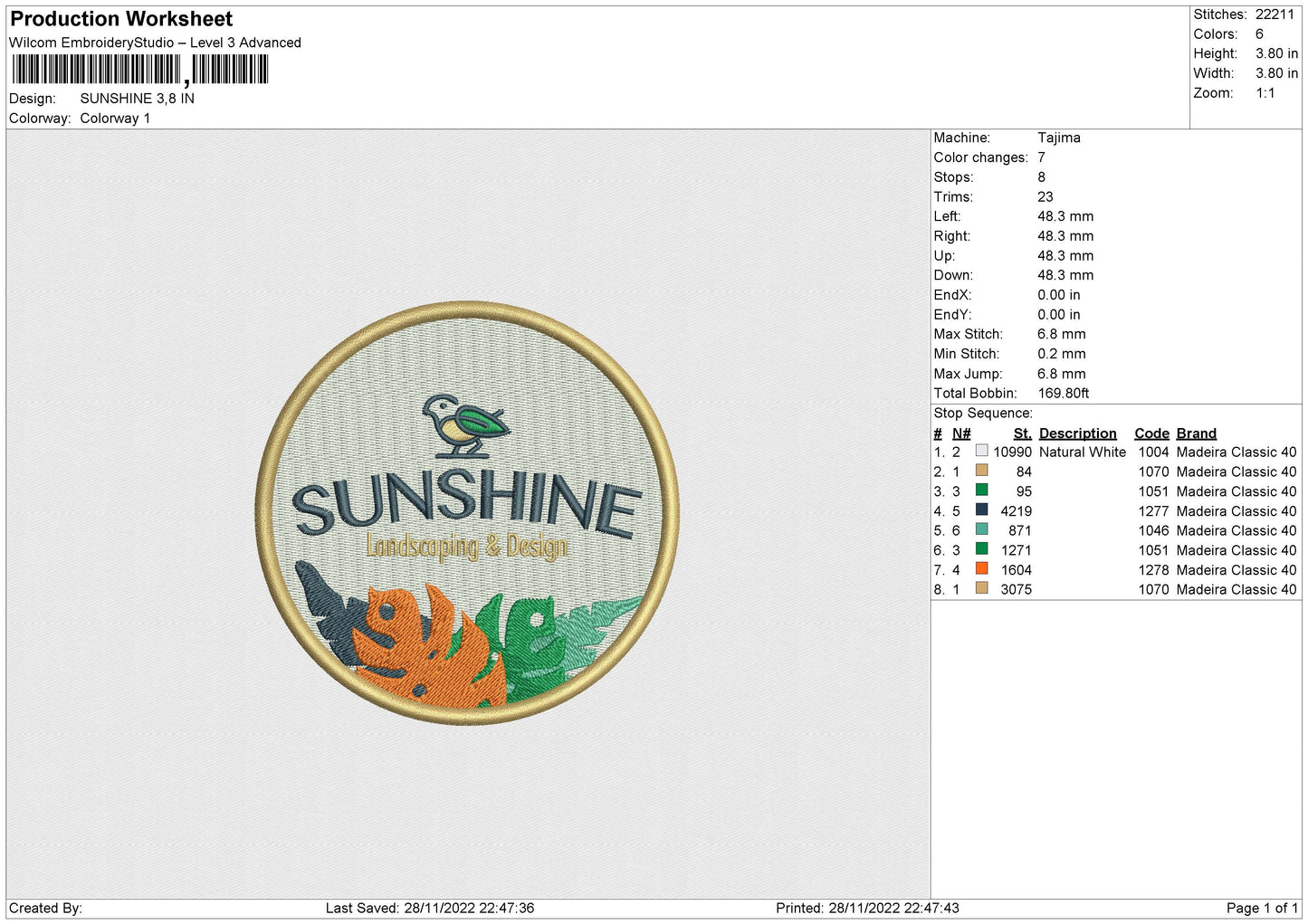Image resolution: width=1308 pixels, height=924 pixels.
Task: Click the Natural White description text
Action: (x=1083, y=452)
